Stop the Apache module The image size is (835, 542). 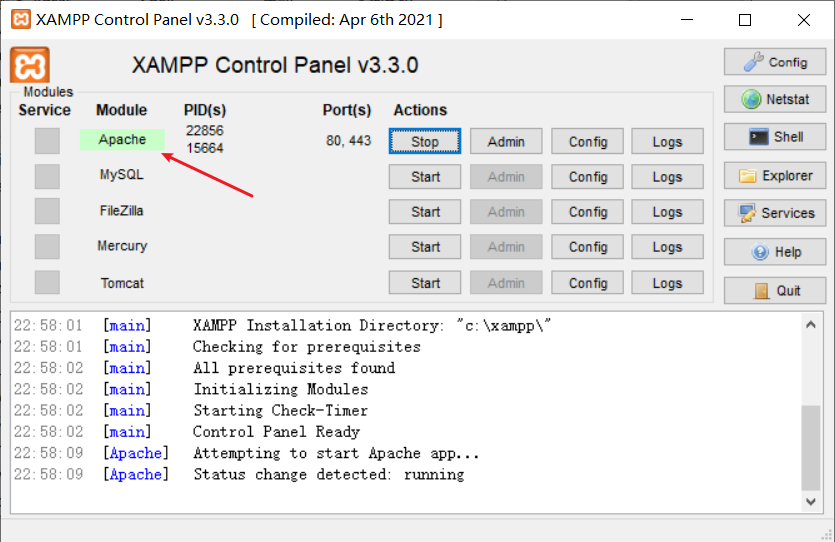point(425,141)
